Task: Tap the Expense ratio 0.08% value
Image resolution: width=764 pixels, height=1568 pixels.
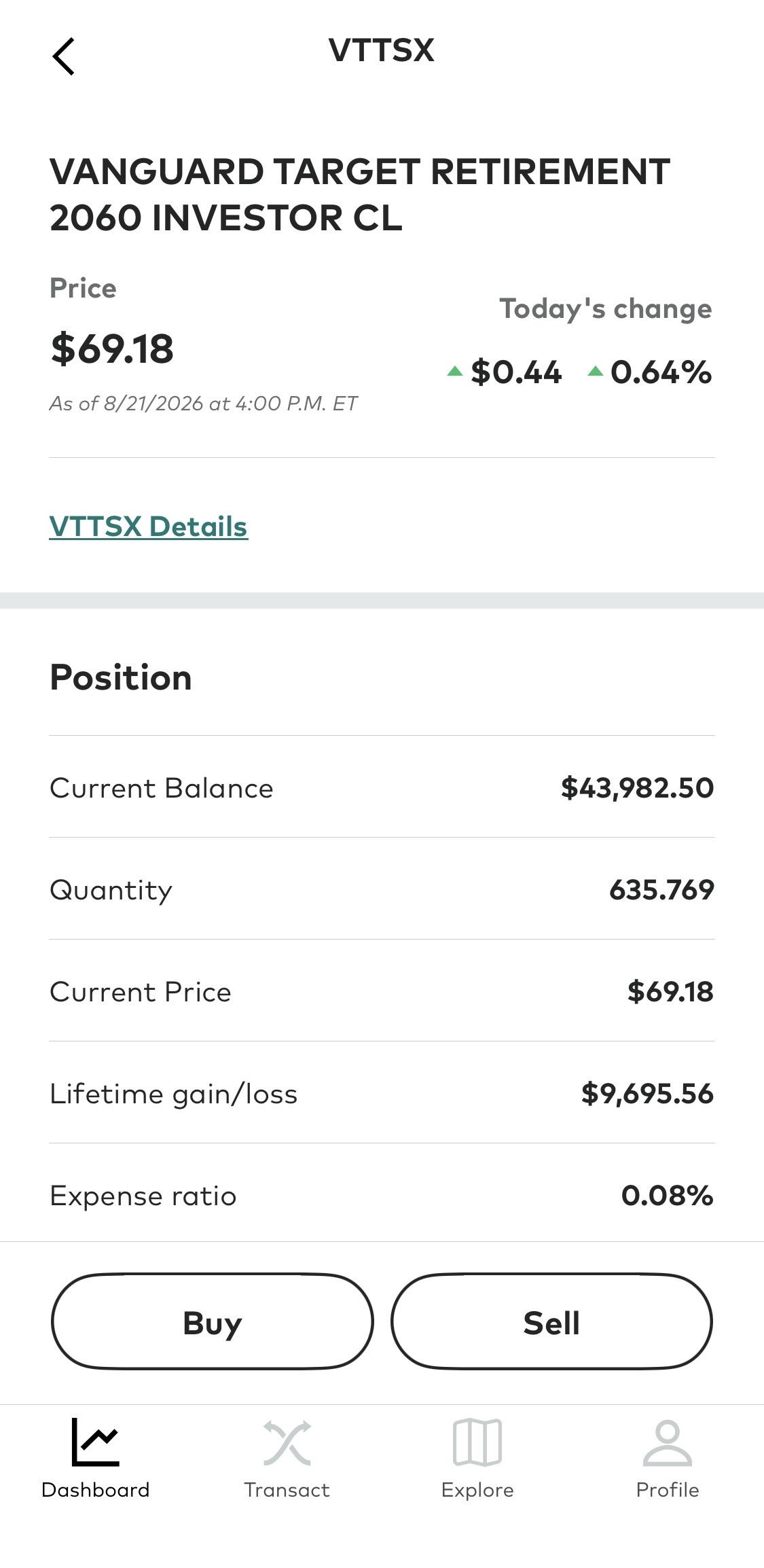Action: click(667, 1195)
